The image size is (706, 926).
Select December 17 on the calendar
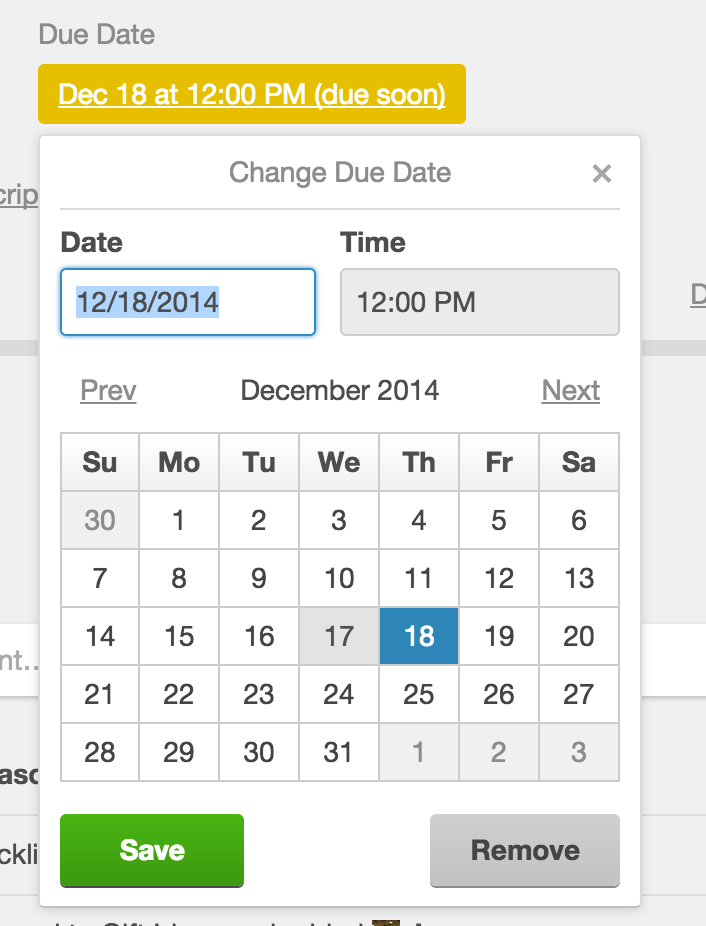(x=338, y=636)
